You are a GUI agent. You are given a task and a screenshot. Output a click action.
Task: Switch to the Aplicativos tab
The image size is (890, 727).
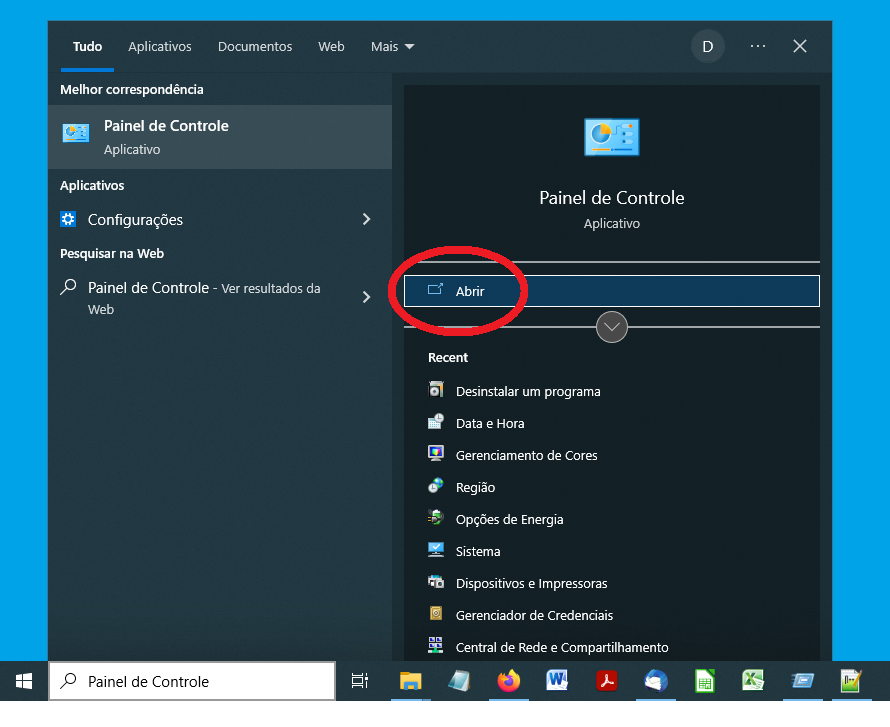pyautogui.click(x=160, y=47)
